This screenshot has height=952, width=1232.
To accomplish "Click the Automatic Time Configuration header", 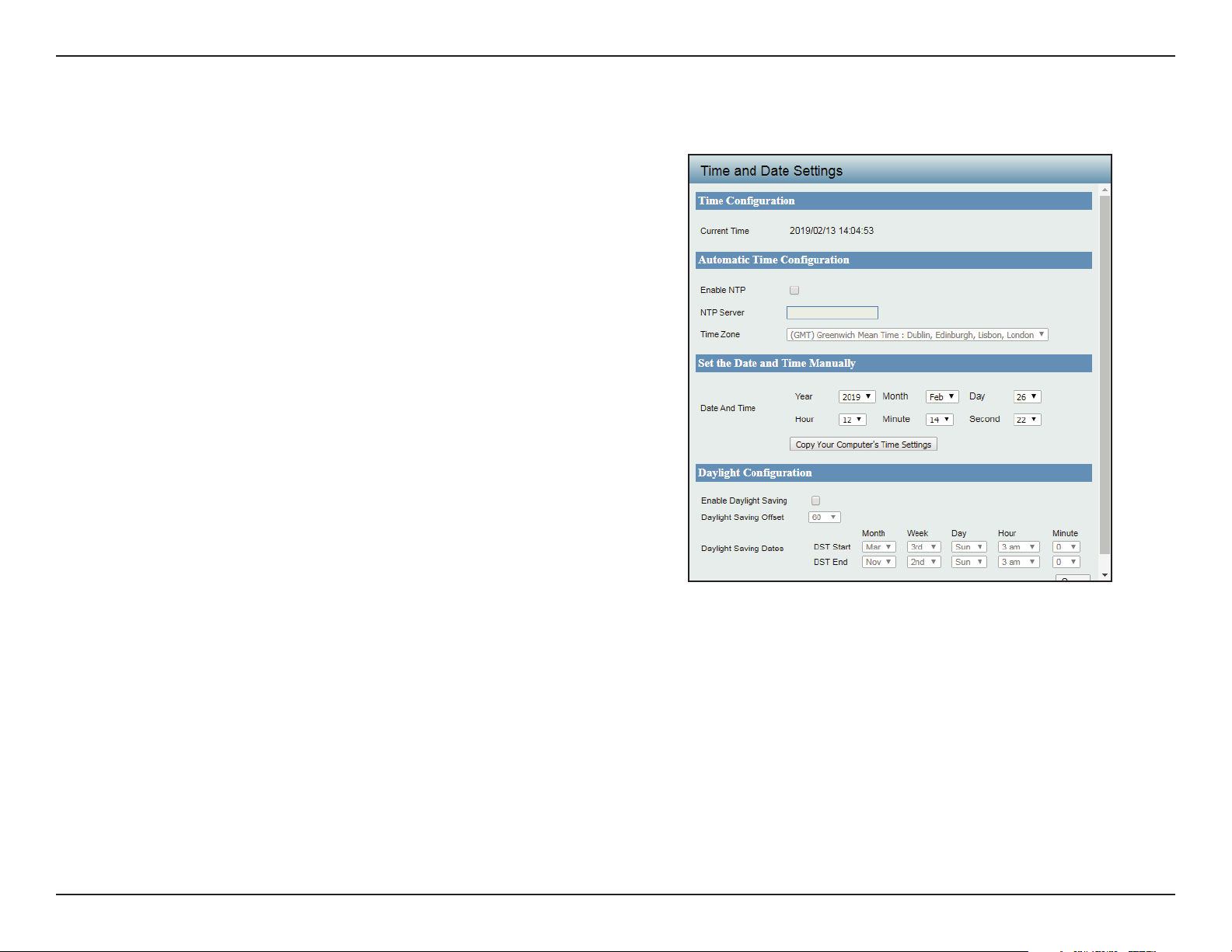I will pyautogui.click(x=894, y=260).
